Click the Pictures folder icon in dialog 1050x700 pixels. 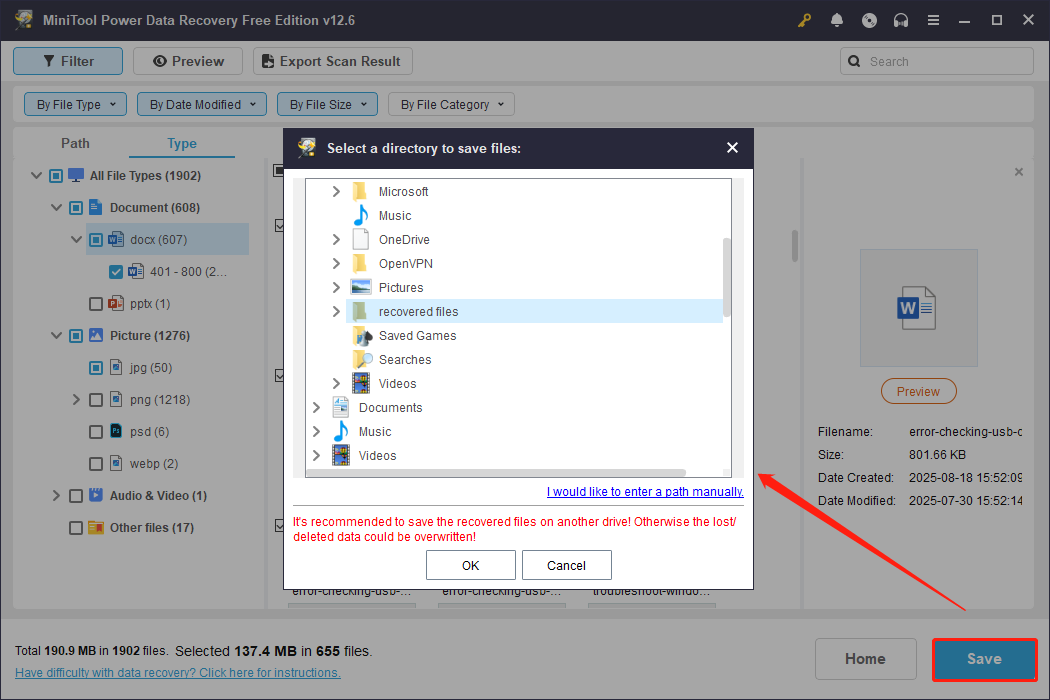361,287
